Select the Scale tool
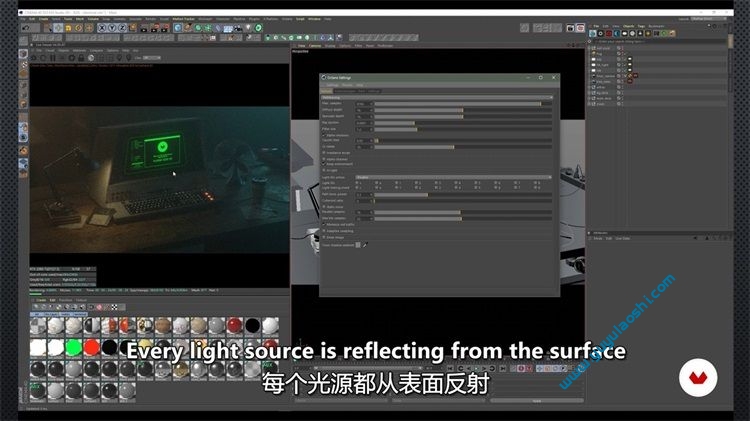This screenshot has height=421, width=750. [68, 28]
